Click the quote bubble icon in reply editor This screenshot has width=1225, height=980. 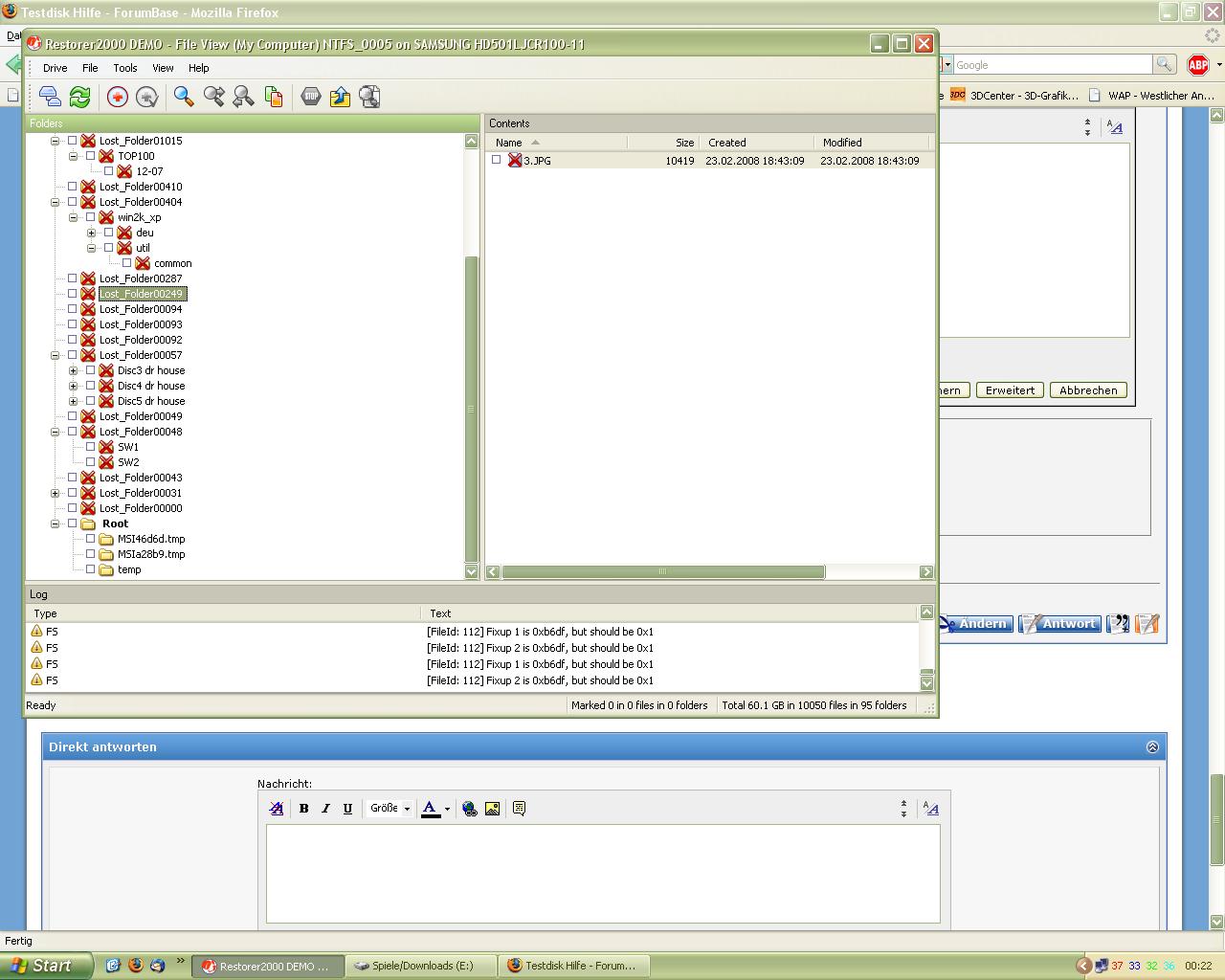pyautogui.click(x=519, y=809)
